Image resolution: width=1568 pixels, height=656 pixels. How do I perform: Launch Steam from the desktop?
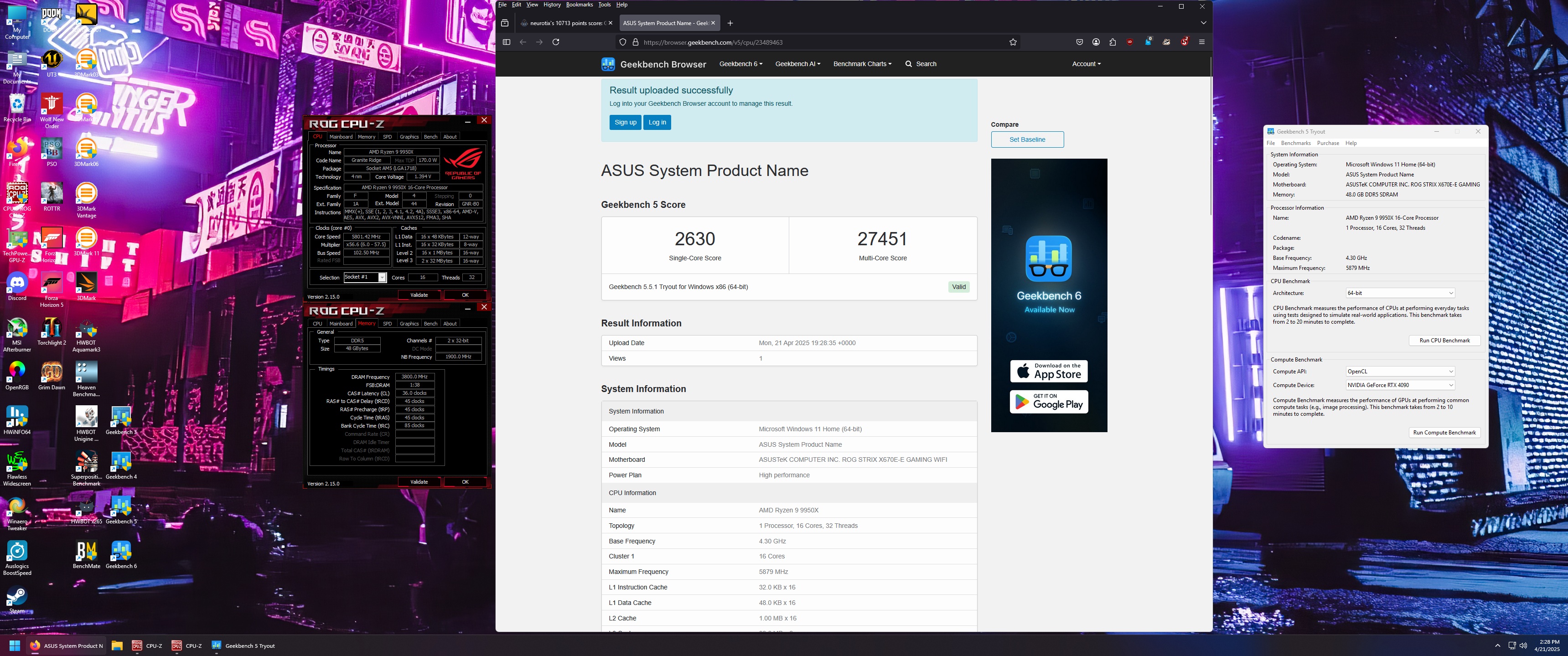tap(17, 599)
